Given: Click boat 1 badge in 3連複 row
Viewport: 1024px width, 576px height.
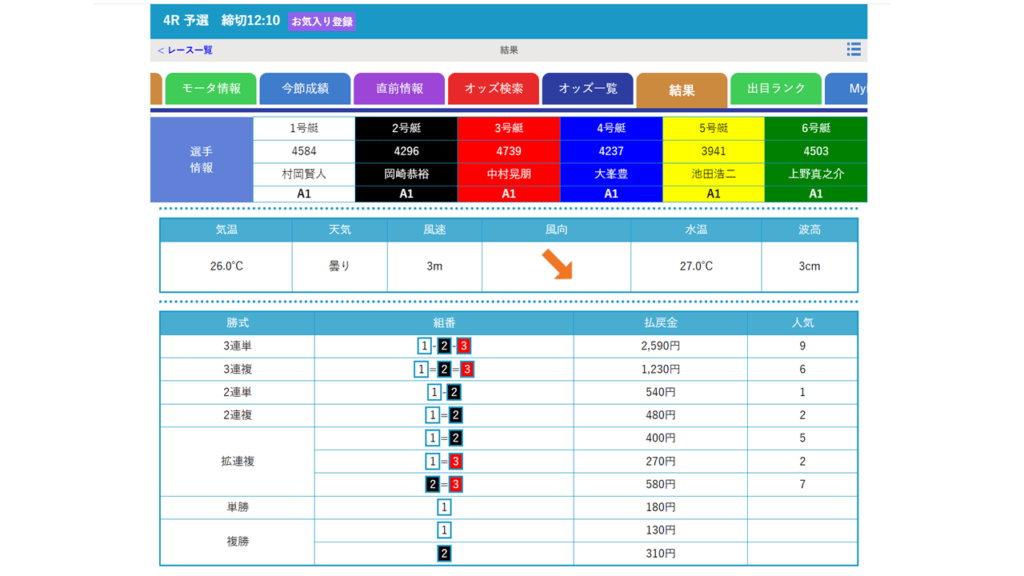Looking at the screenshot, I should pos(421,370).
